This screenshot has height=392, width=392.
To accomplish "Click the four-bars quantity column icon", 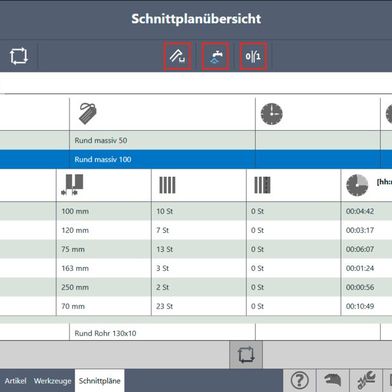I will tap(167, 185).
